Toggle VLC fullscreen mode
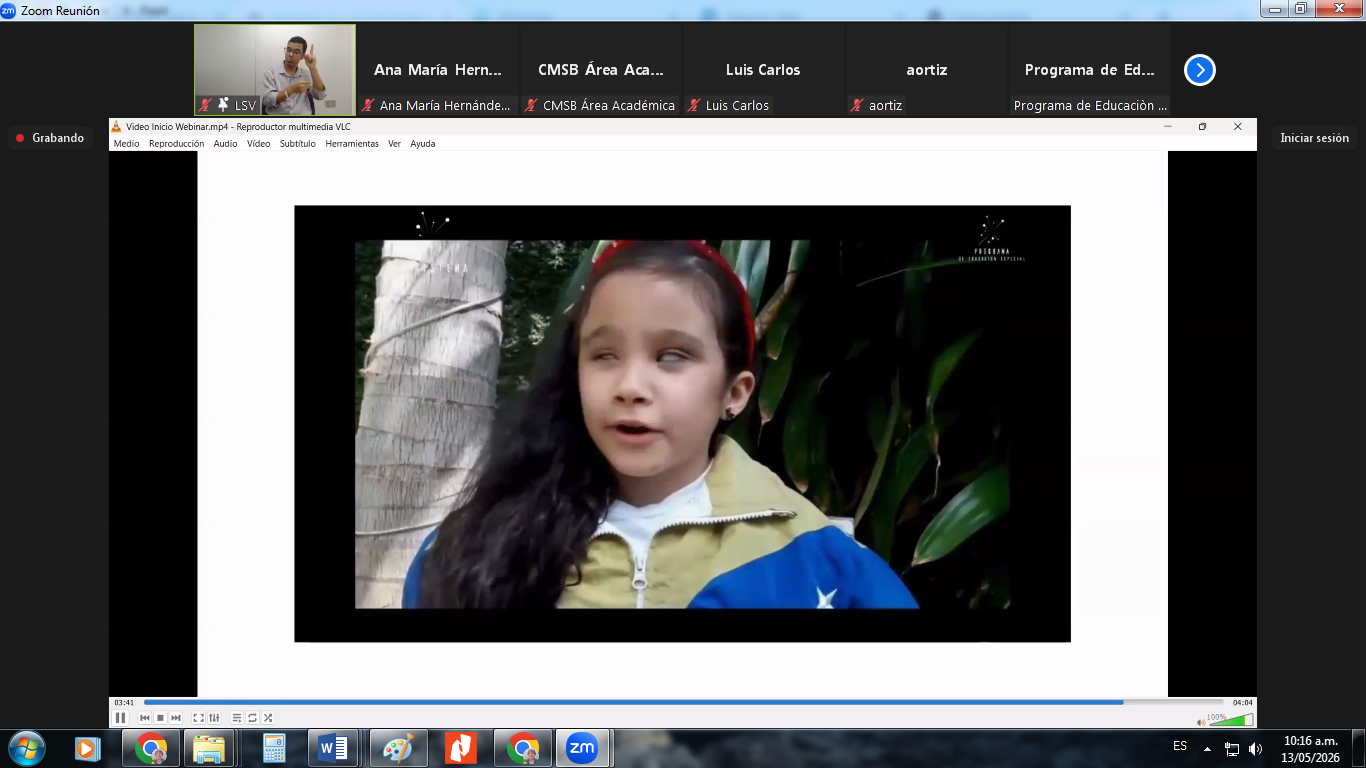Screen dimensions: 1366x768 point(198,718)
